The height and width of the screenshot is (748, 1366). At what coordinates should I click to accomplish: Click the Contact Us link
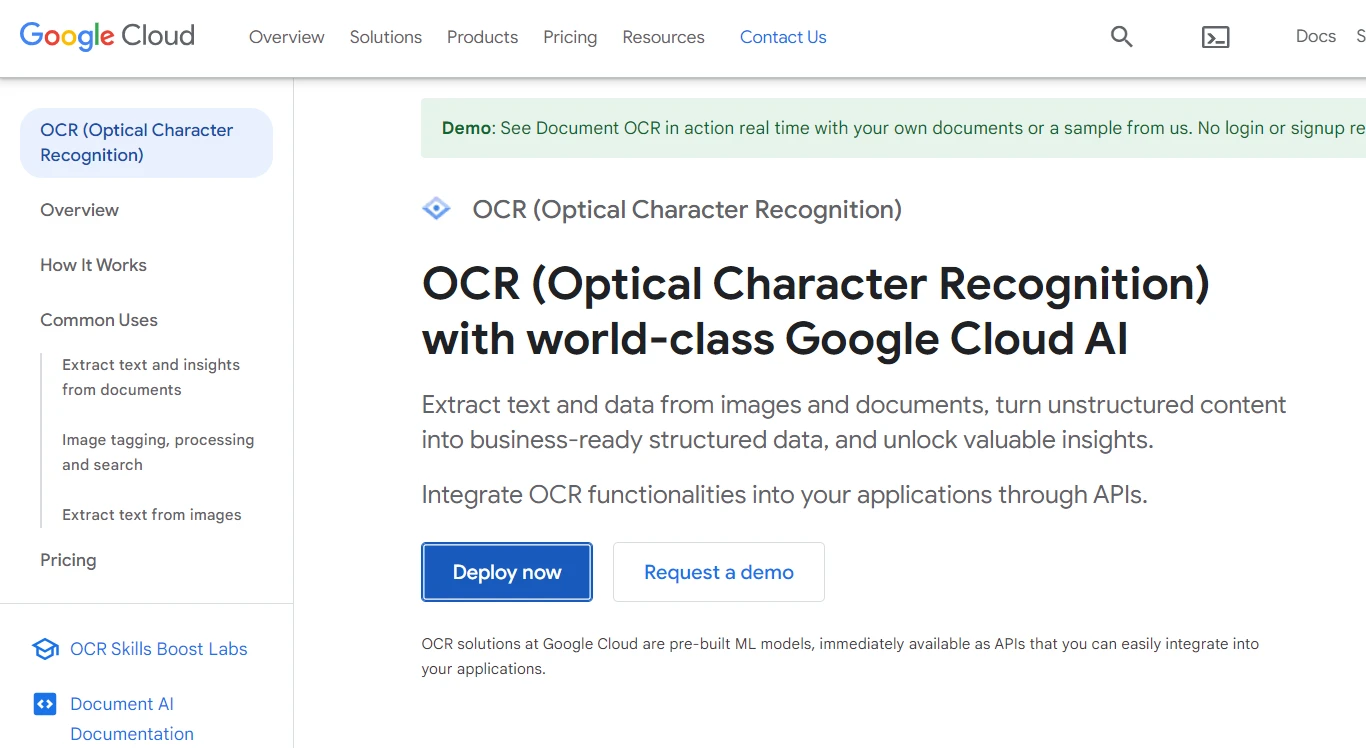[x=783, y=37]
